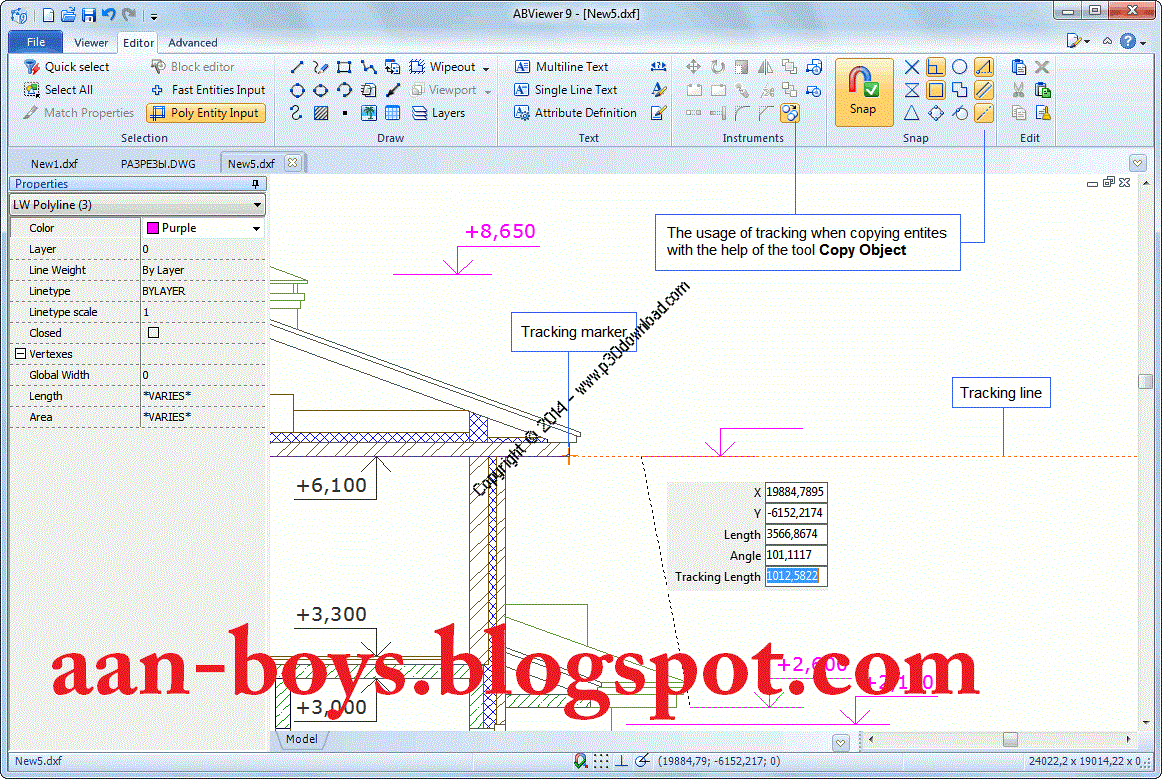The width and height of the screenshot is (1162, 779).
Task: Click the Undo icon in title bar
Action: tap(109, 15)
